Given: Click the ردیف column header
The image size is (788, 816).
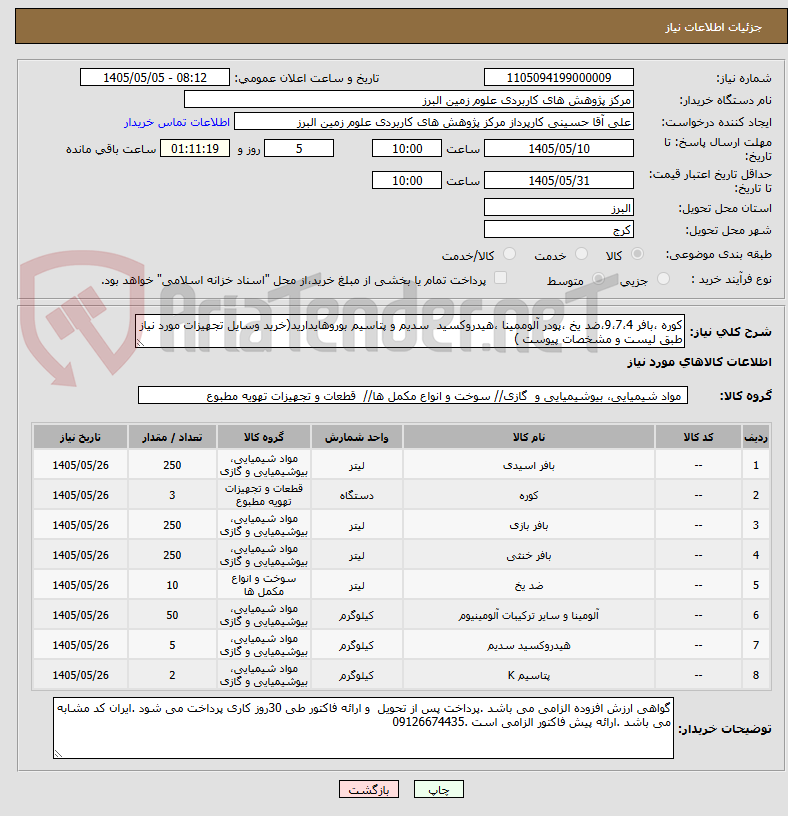Looking at the screenshot, I should coord(756,437).
